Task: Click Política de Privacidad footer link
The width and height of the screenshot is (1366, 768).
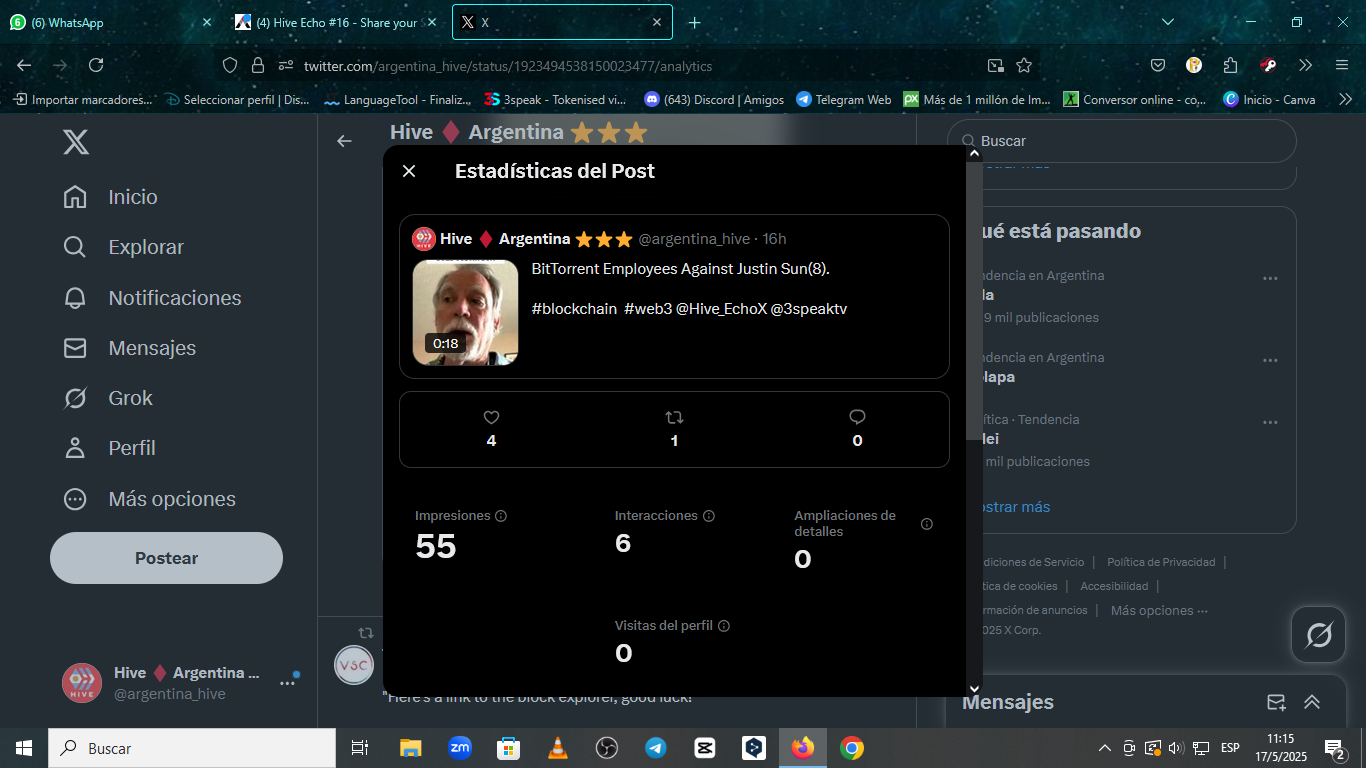Action: (x=1161, y=562)
